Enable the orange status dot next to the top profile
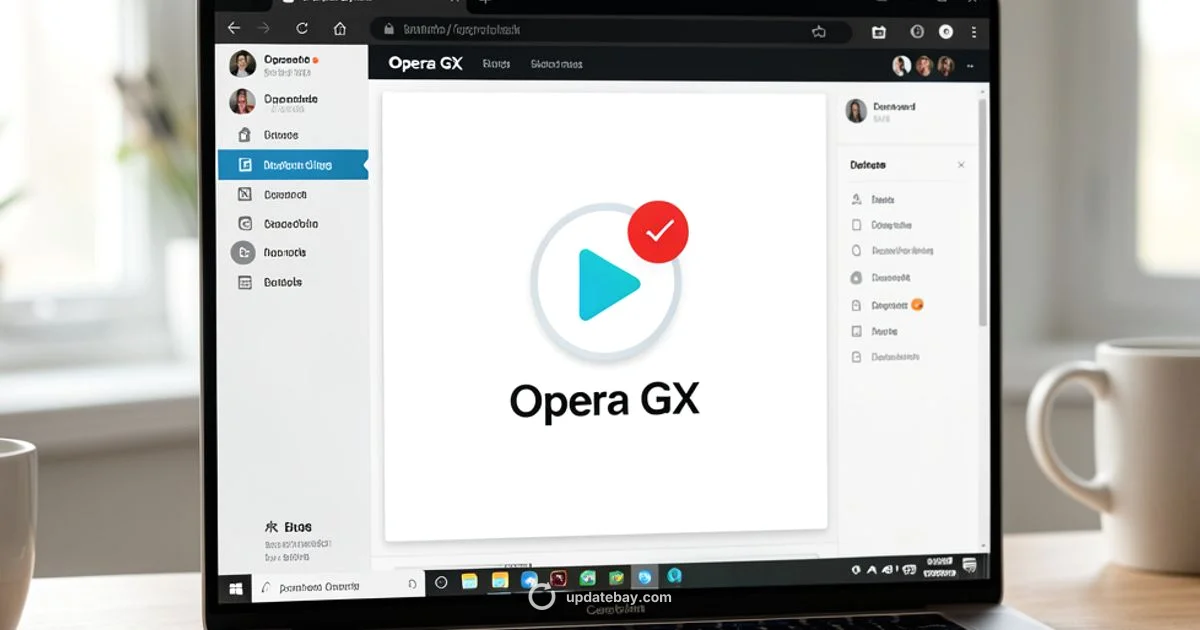 [315, 60]
